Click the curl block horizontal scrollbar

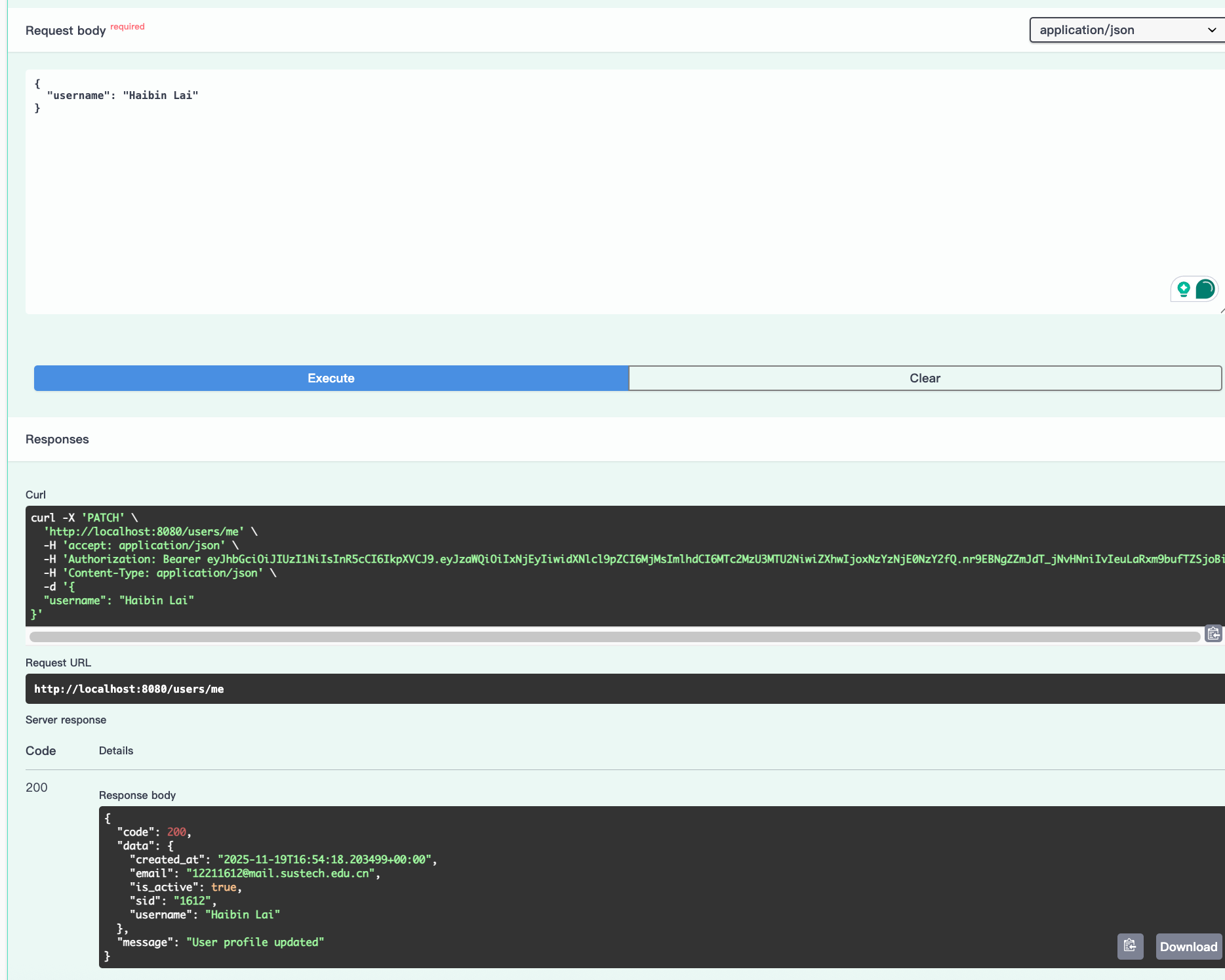pos(614,637)
